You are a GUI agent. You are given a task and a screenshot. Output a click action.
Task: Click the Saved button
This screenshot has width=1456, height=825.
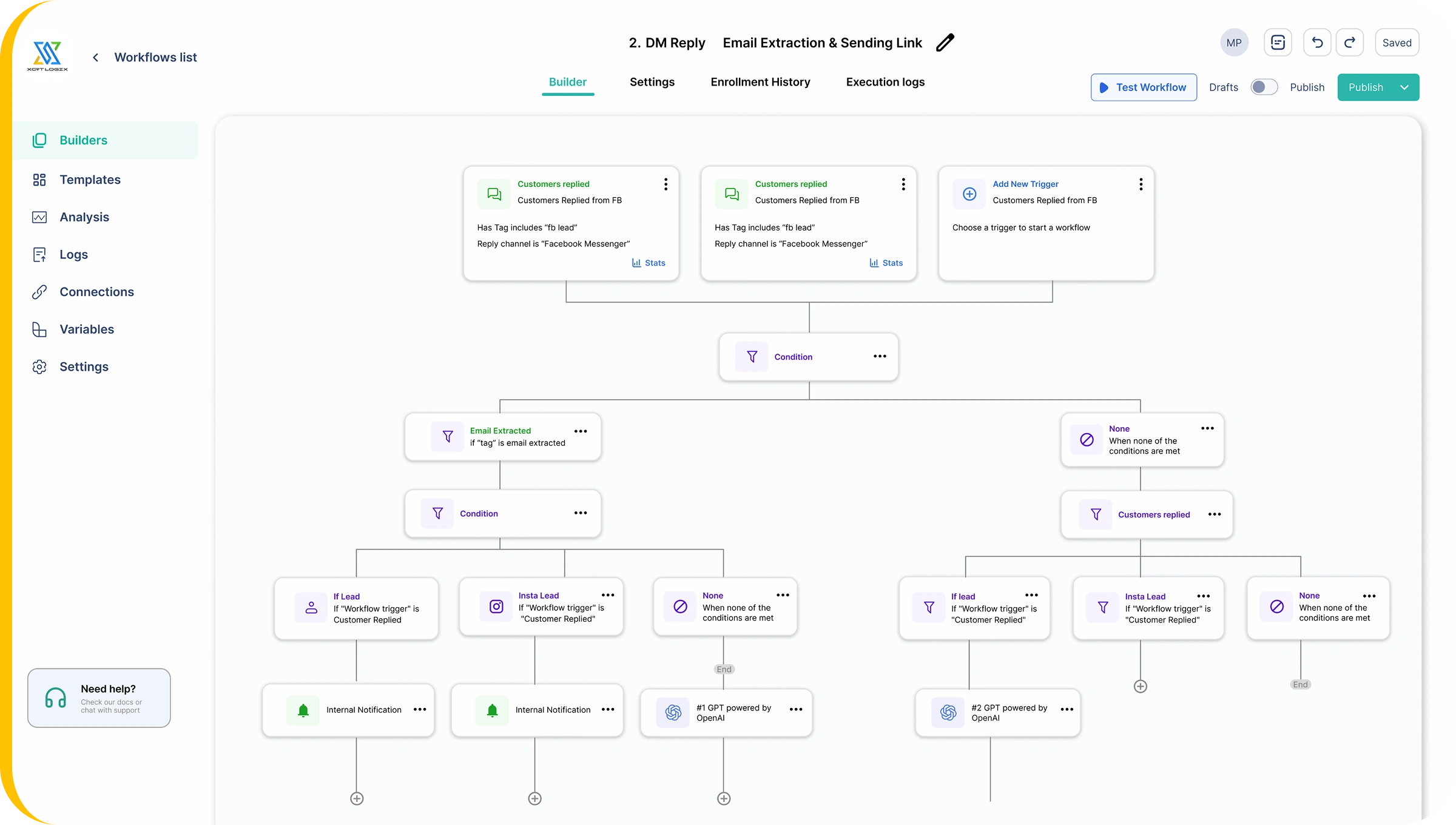pos(1397,42)
